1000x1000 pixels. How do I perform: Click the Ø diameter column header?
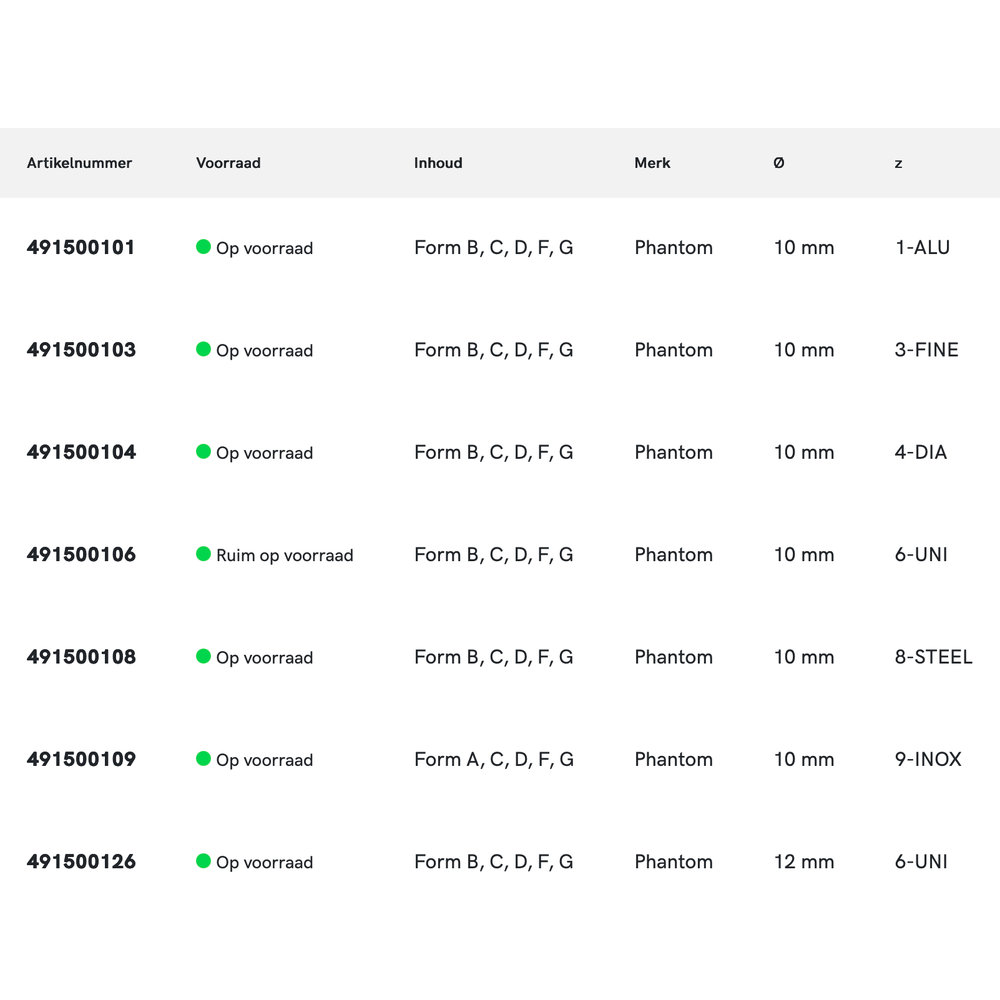[779, 163]
